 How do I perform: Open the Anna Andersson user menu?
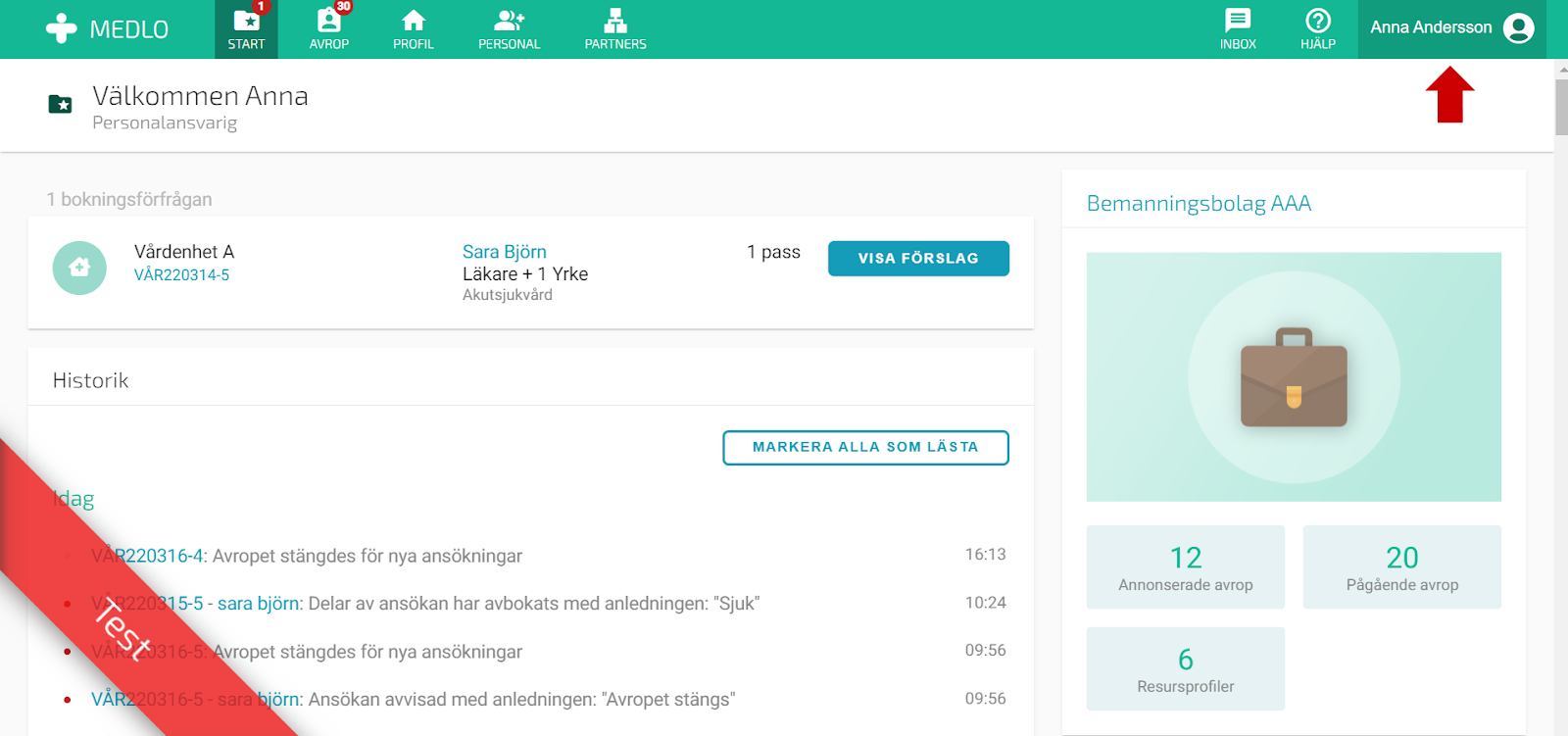tap(1451, 28)
